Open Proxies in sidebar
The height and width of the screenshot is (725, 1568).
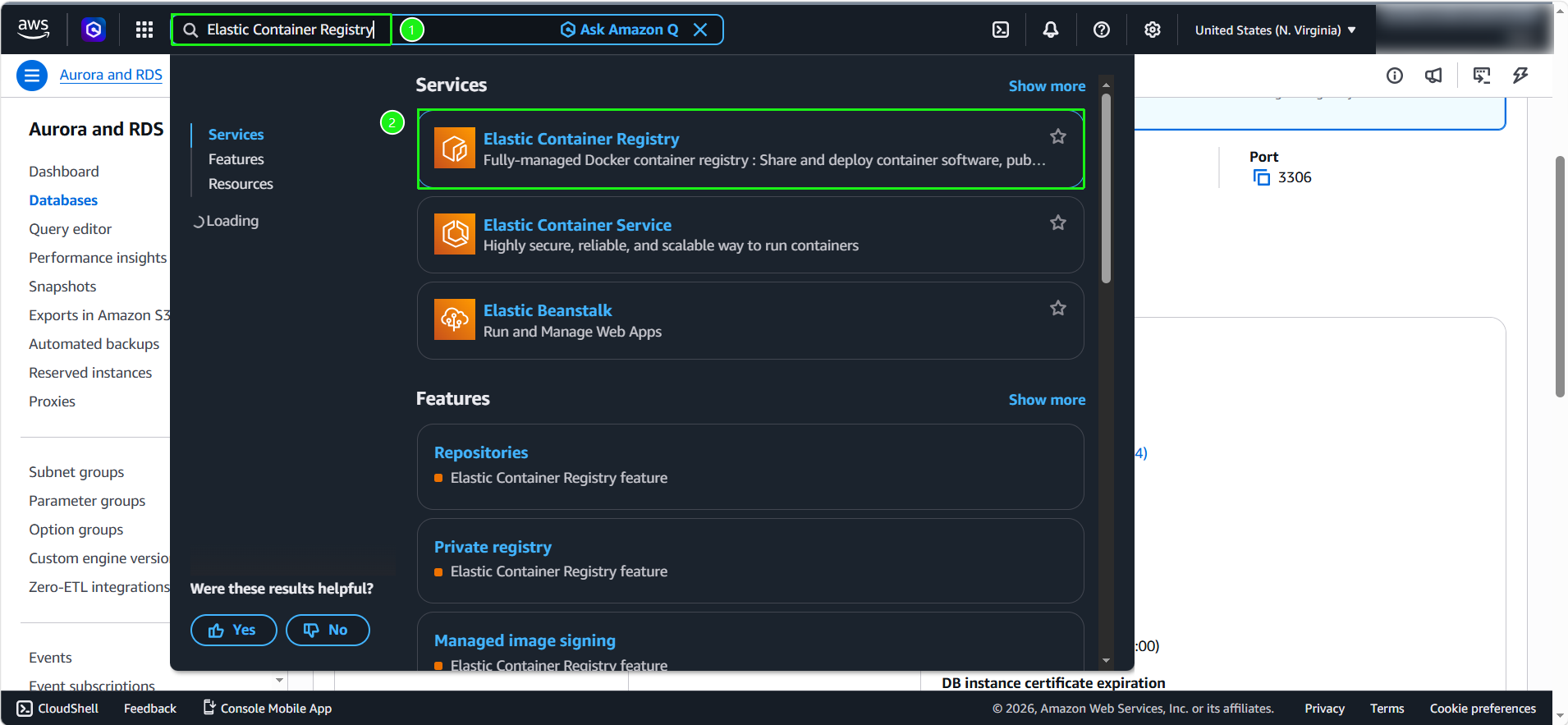pos(52,402)
